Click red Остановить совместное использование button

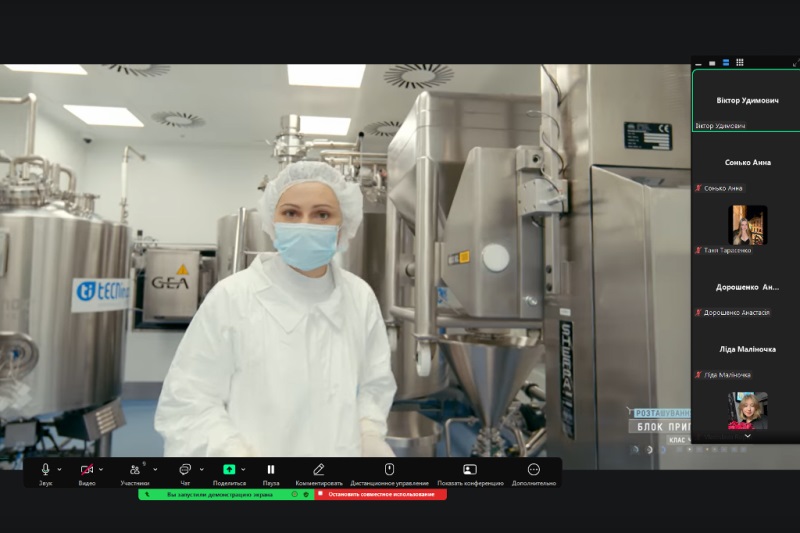click(x=381, y=494)
